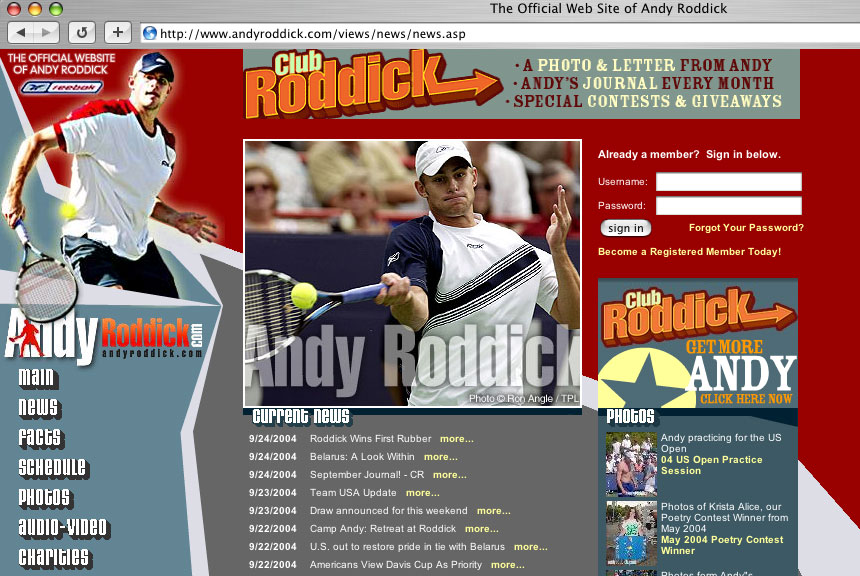Image resolution: width=860 pixels, height=576 pixels.
Task: Click the large Andy Roddick forehand photo
Action: click(x=412, y=273)
